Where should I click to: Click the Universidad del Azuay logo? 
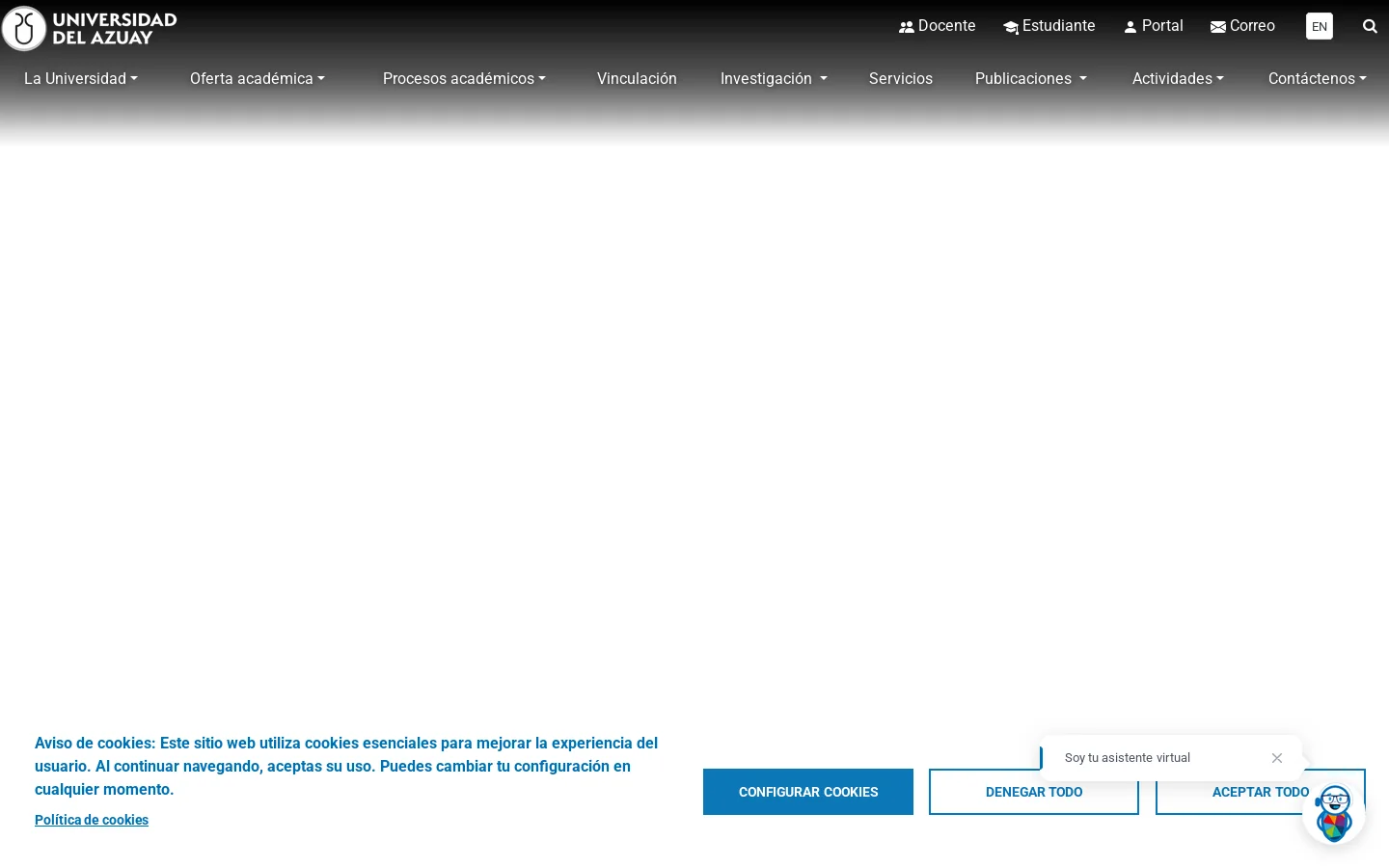90,29
